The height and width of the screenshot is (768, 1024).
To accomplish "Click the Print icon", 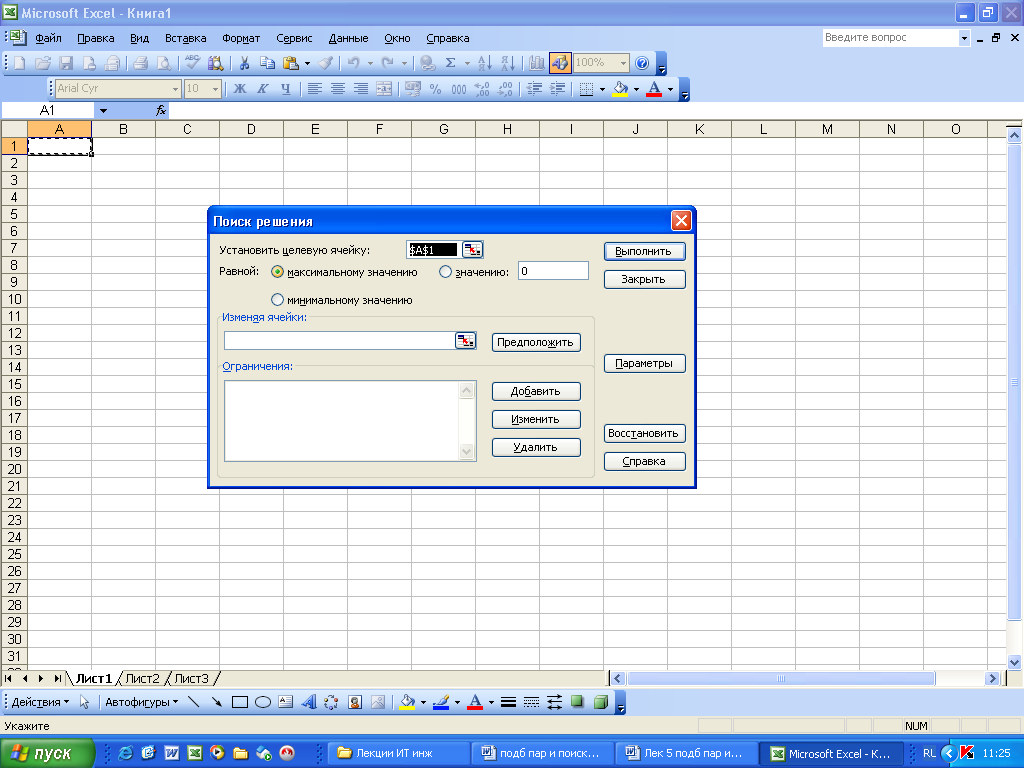I will pos(140,63).
